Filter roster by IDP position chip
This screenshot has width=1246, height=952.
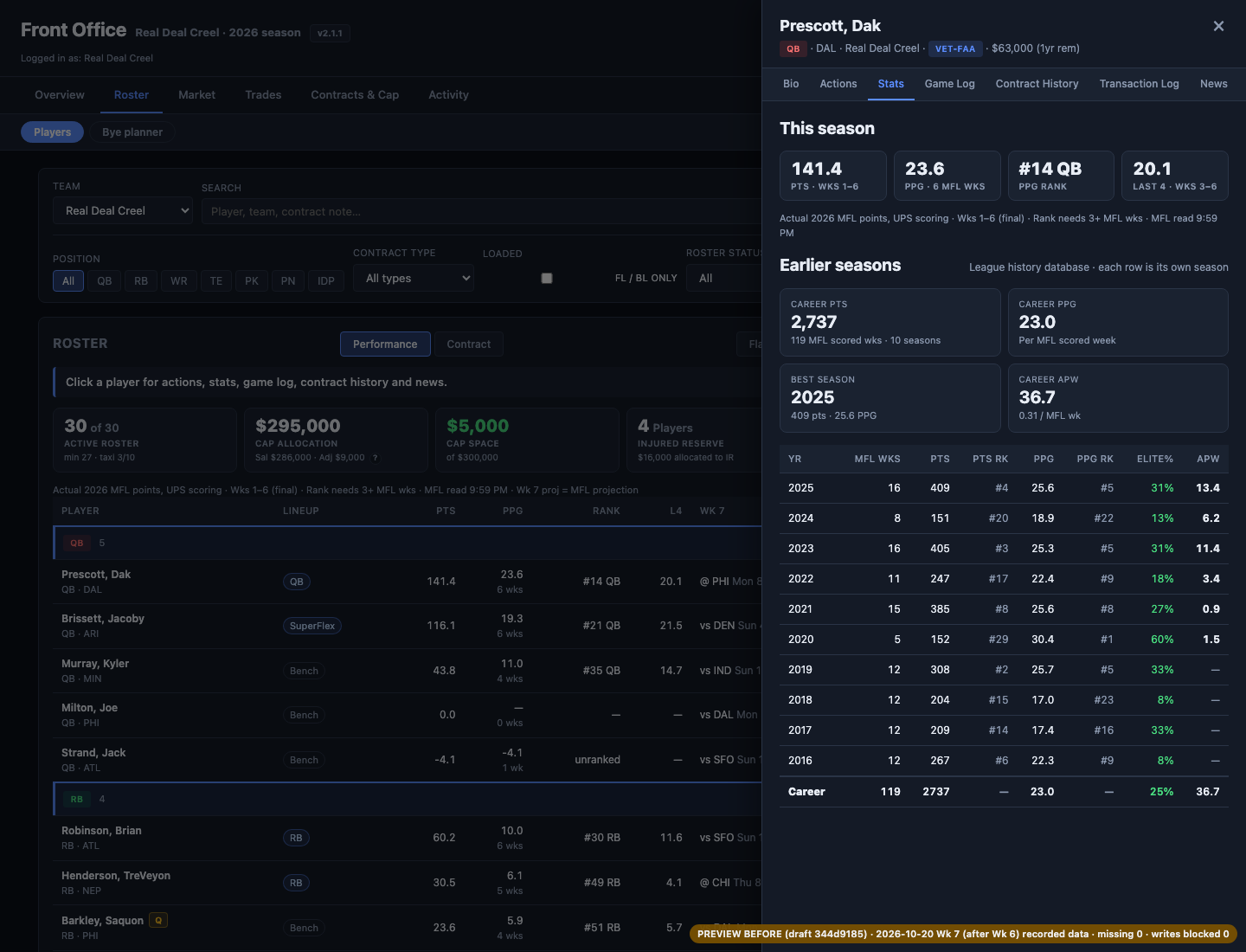[326, 280]
